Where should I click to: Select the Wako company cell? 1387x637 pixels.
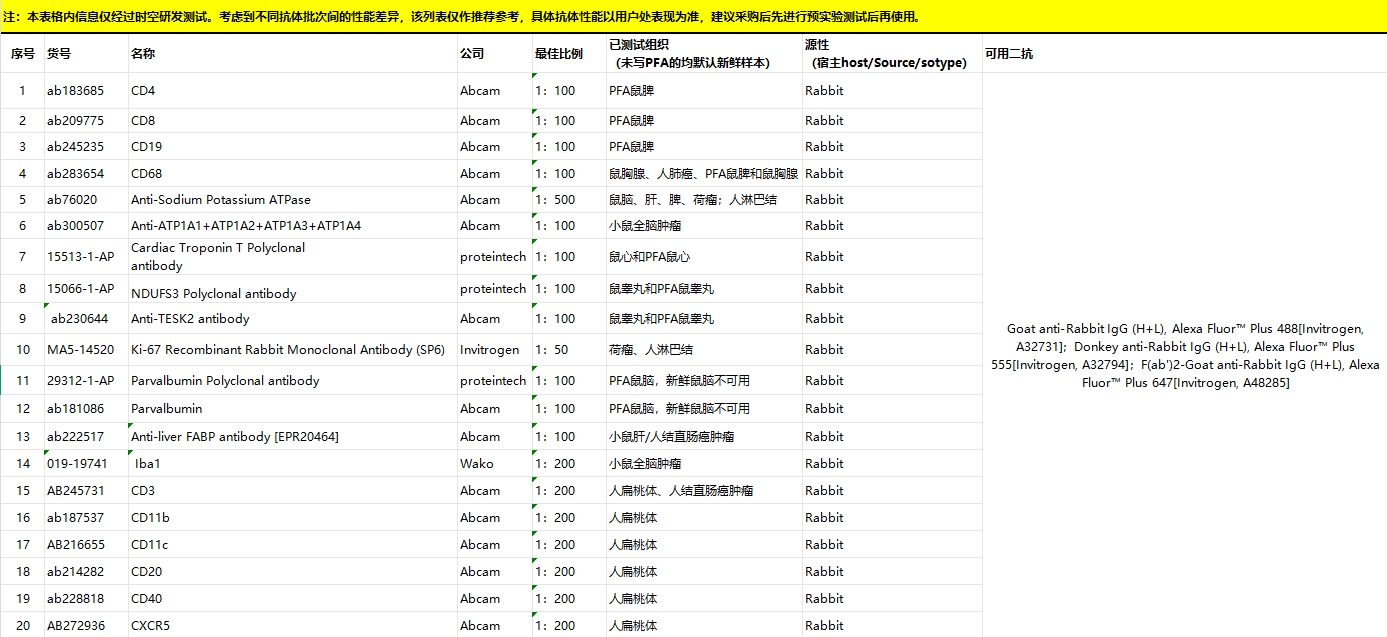click(495, 463)
